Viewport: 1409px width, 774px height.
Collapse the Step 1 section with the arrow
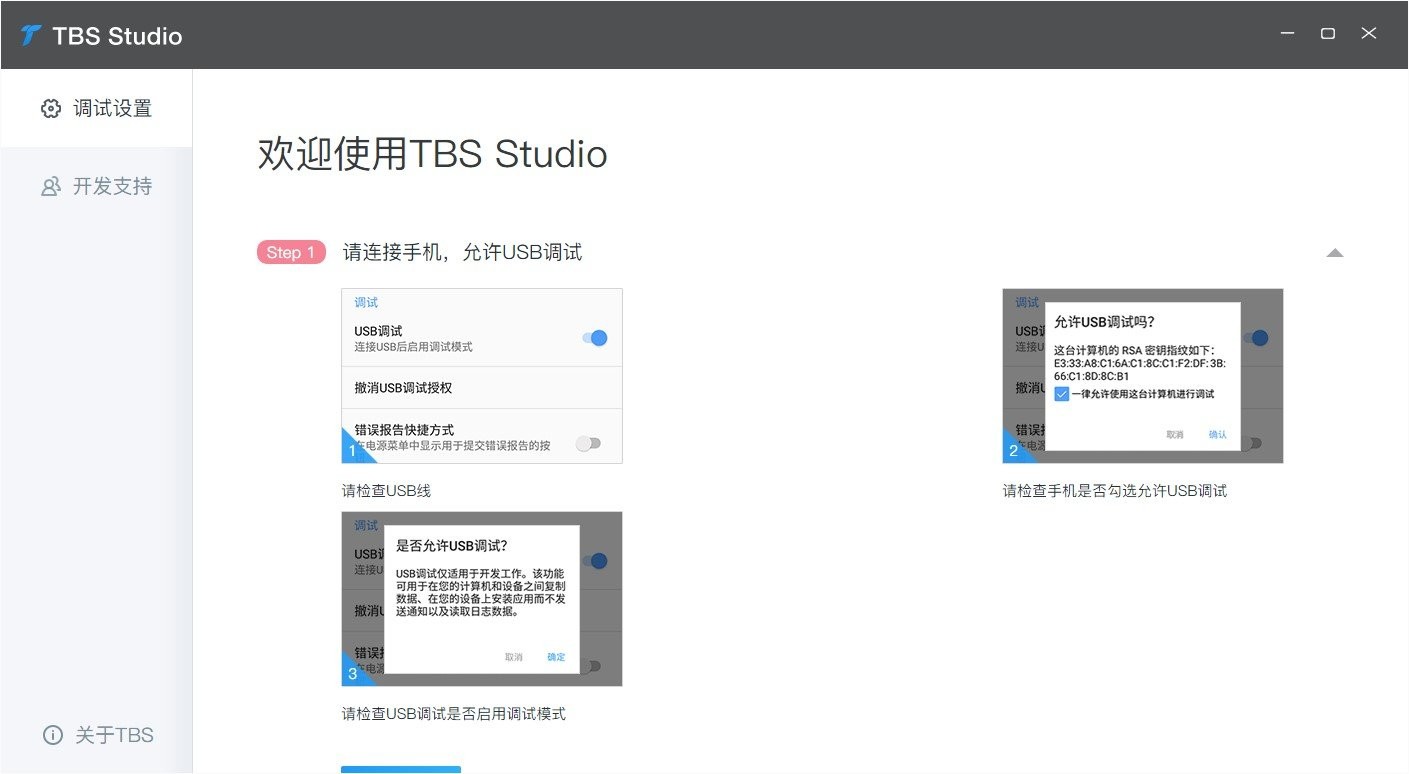1335,253
